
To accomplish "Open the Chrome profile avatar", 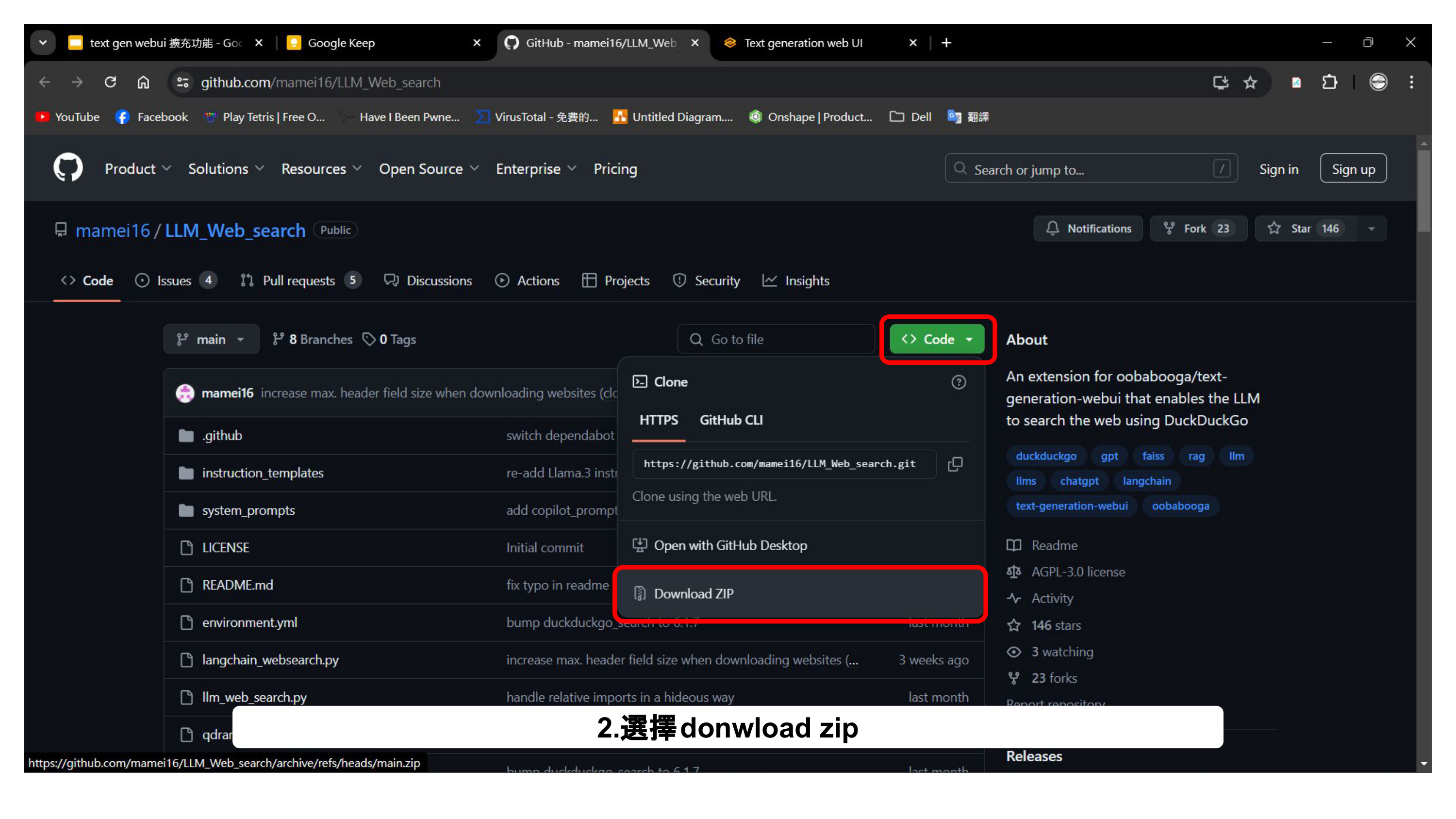I will [x=1378, y=82].
